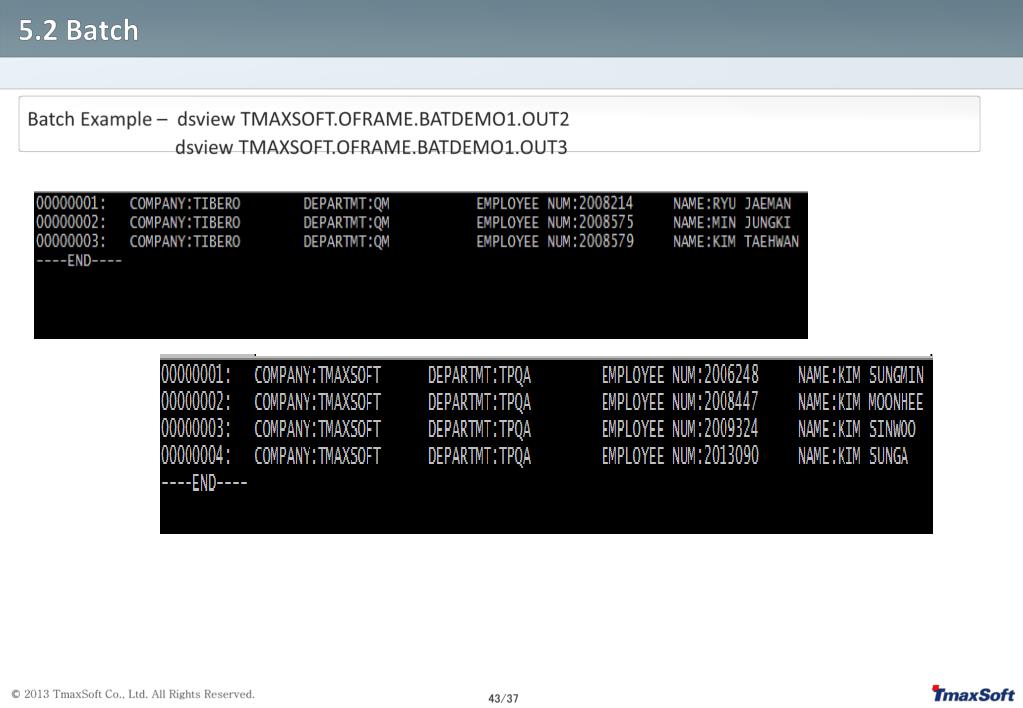Click EMPLOYEE NUM:2008214 value

pyautogui.click(x=555, y=204)
